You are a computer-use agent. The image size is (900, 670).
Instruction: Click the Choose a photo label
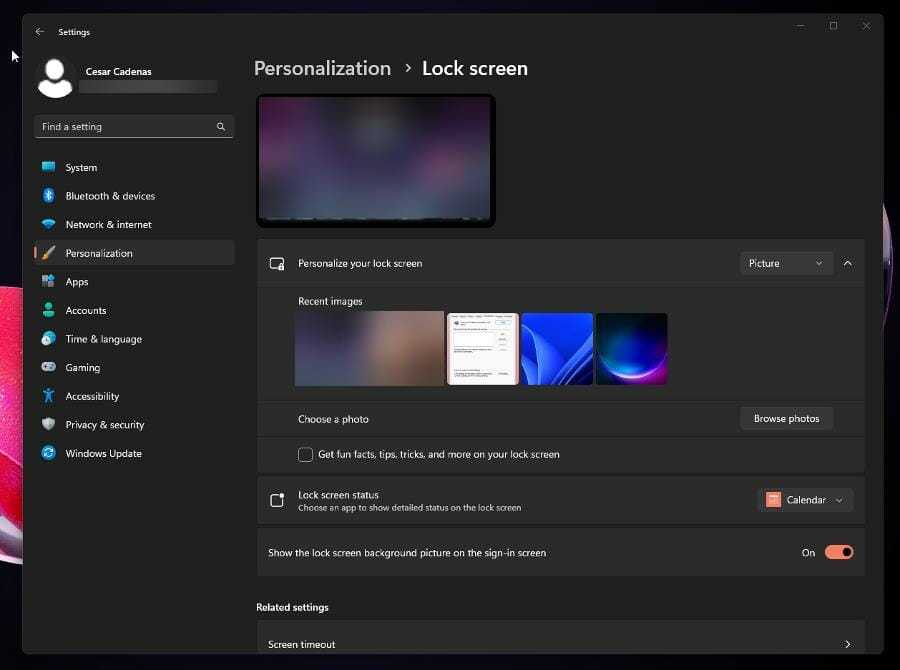pos(333,419)
